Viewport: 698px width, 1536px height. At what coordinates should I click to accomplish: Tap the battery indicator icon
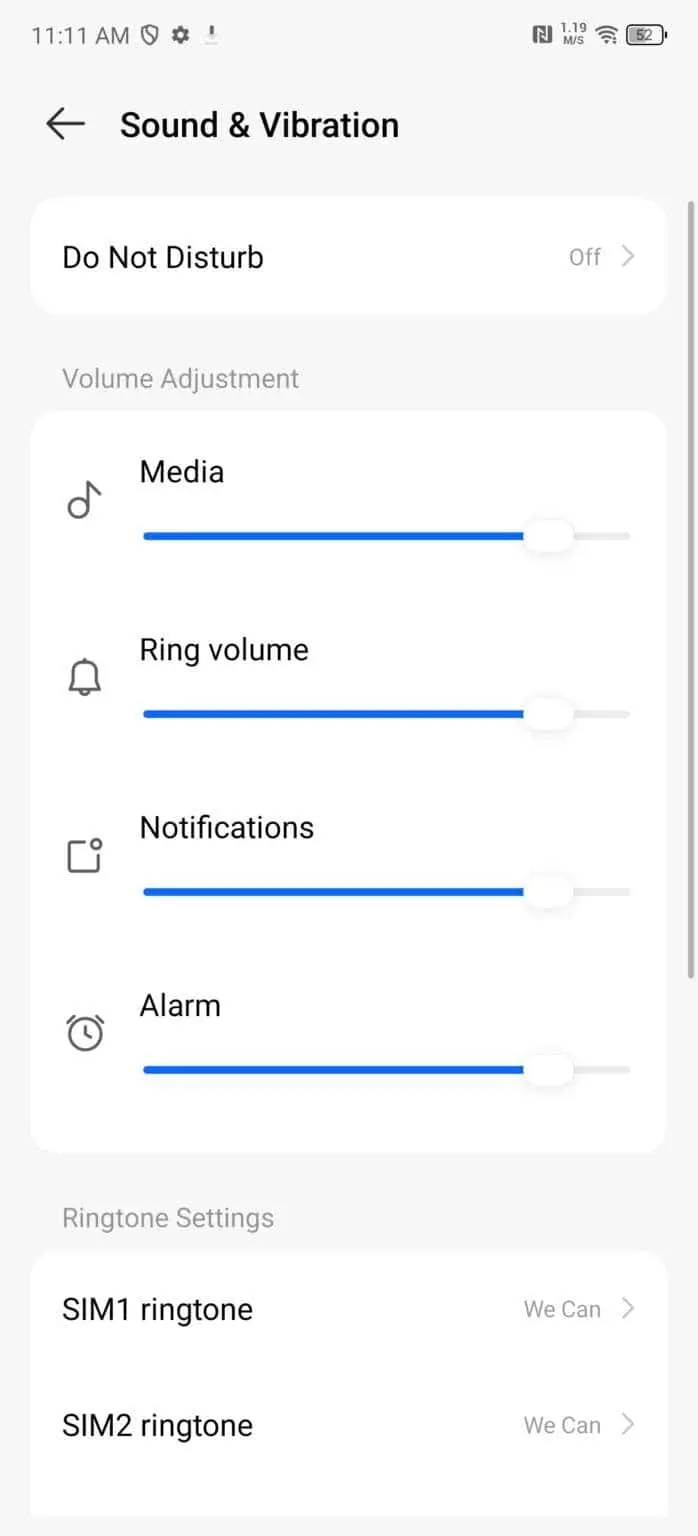pyautogui.click(x=647, y=35)
